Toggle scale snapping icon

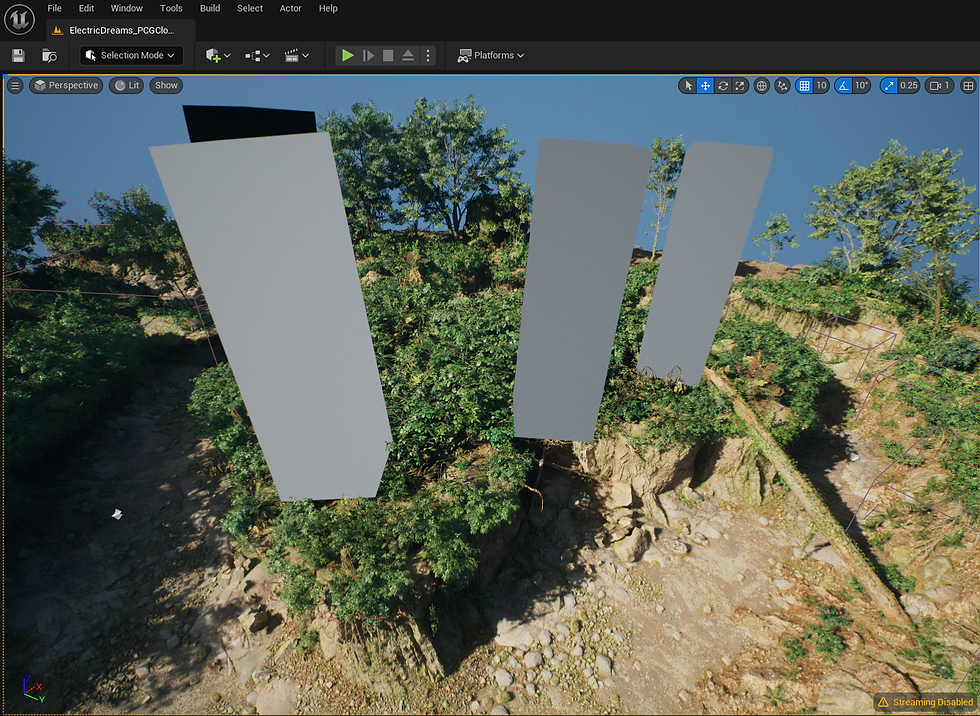[x=889, y=86]
